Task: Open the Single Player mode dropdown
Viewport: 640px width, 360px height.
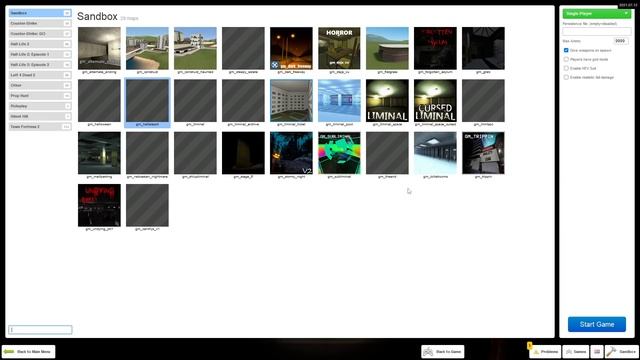Action: [x=597, y=14]
